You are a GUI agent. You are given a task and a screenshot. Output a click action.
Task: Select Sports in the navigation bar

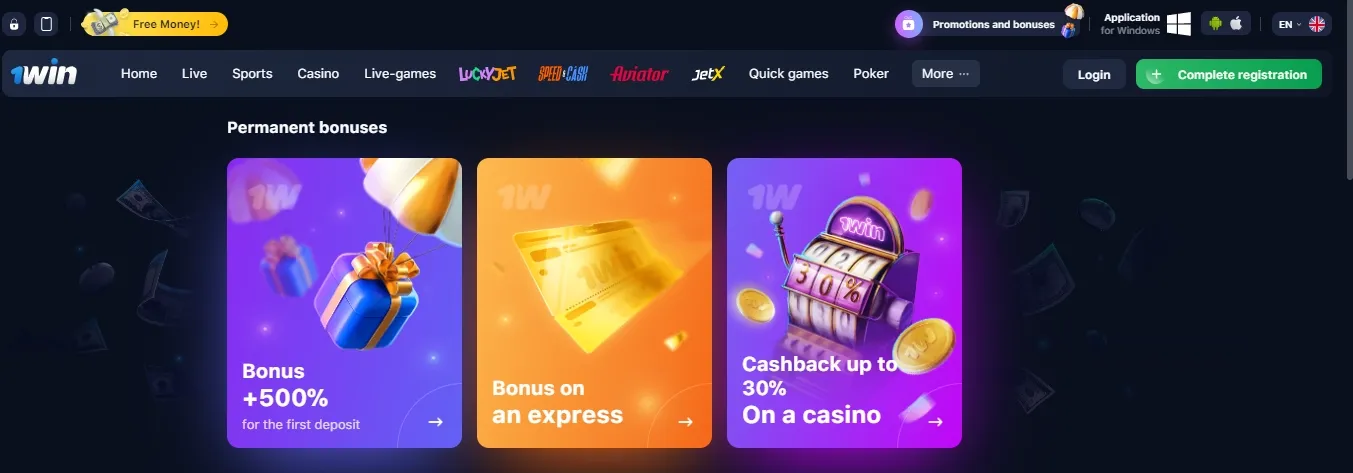coord(252,74)
